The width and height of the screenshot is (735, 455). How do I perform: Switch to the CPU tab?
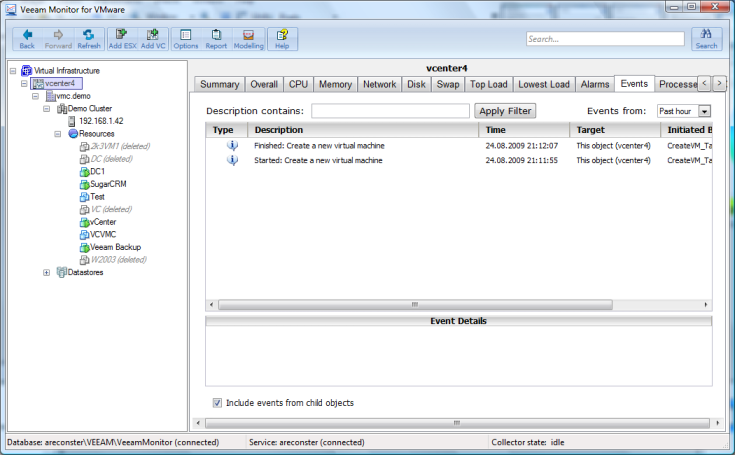pyautogui.click(x=298, y=85)
